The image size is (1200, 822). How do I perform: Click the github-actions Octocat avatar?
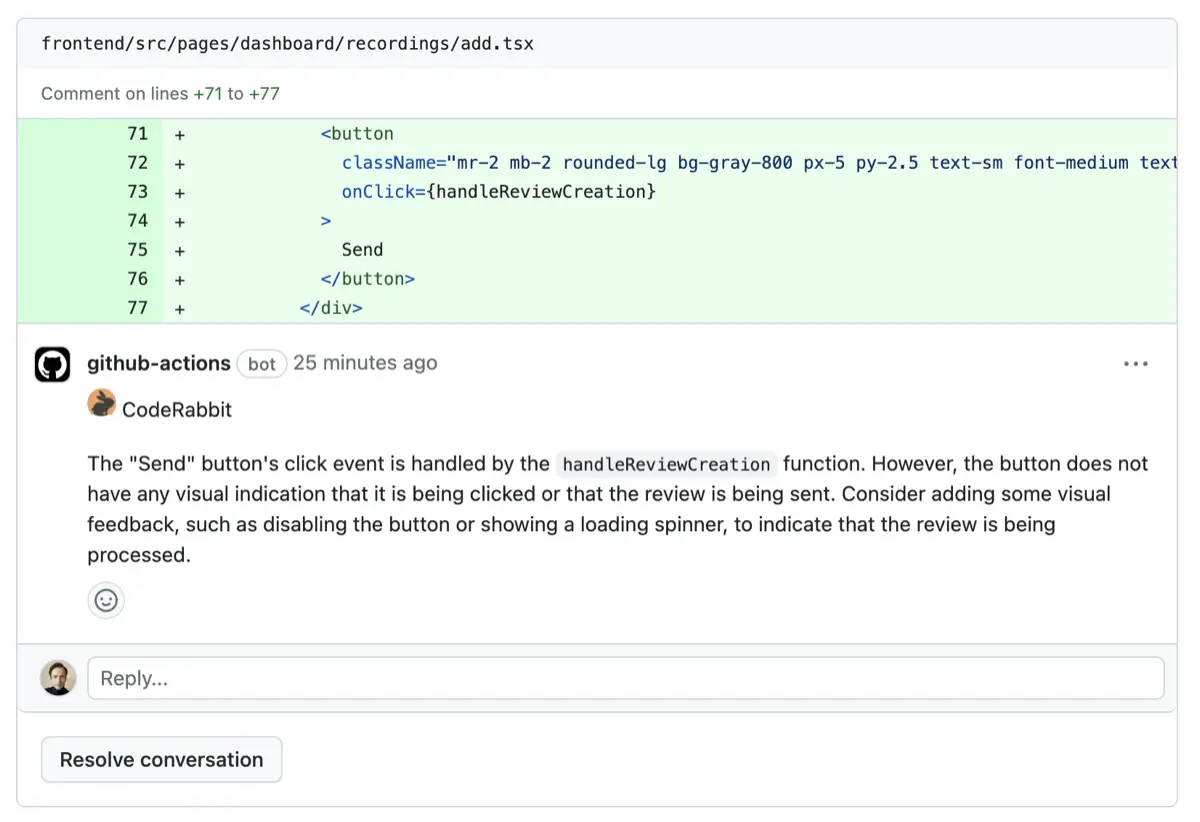[x=53, y=364]
